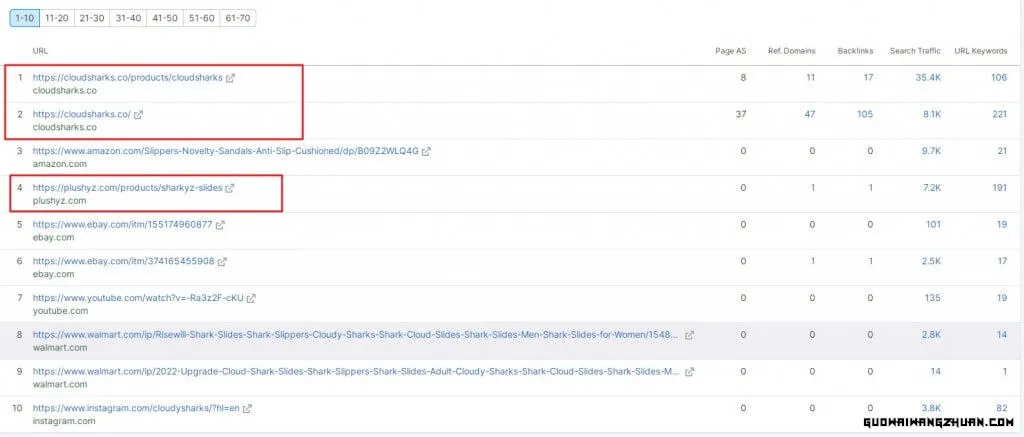Open the ebay.com/itm/155174960877 link
The width and height of the screenshot is (1024, 437).
click(x=123, y=225)
